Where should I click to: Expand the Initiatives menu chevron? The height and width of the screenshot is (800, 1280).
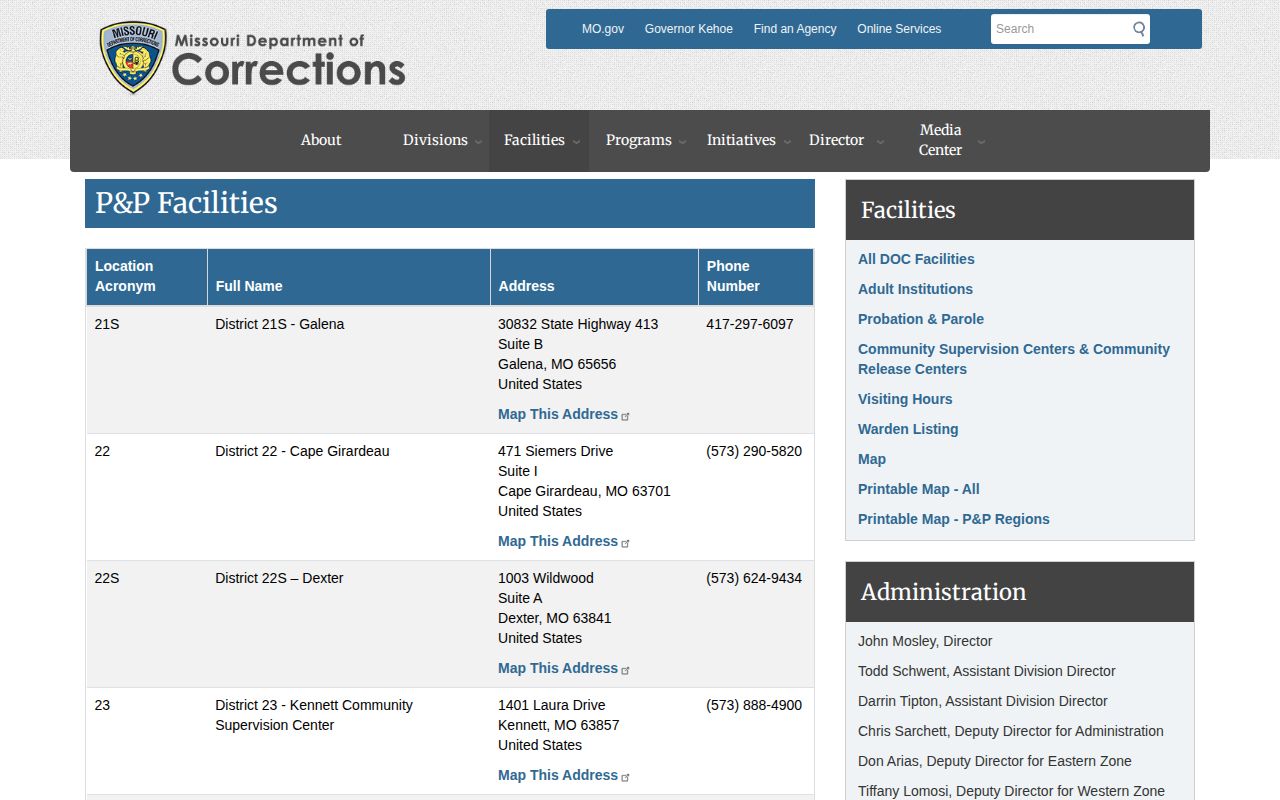click(x=786, y=142)
